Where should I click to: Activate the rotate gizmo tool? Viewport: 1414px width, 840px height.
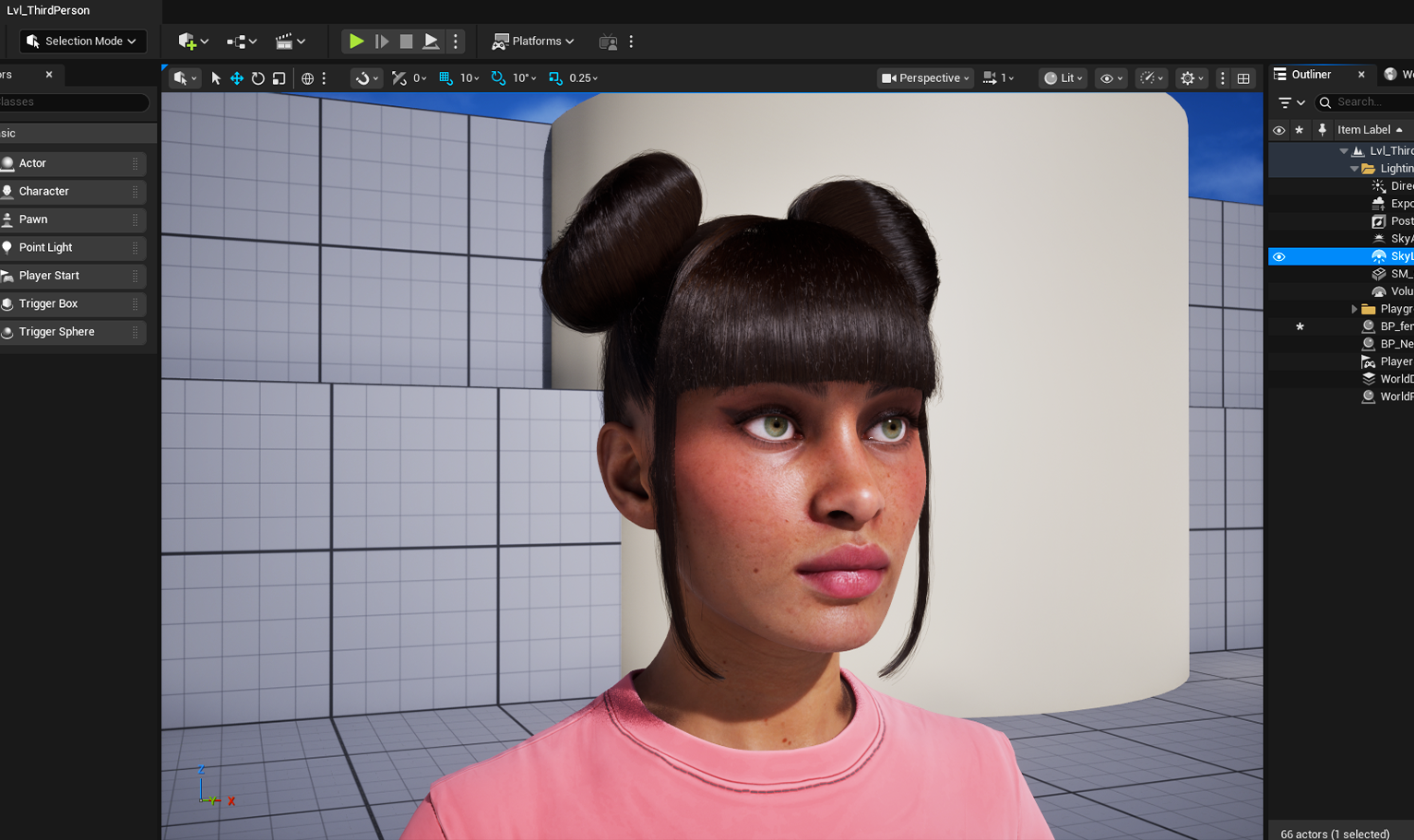pos(258,78)
